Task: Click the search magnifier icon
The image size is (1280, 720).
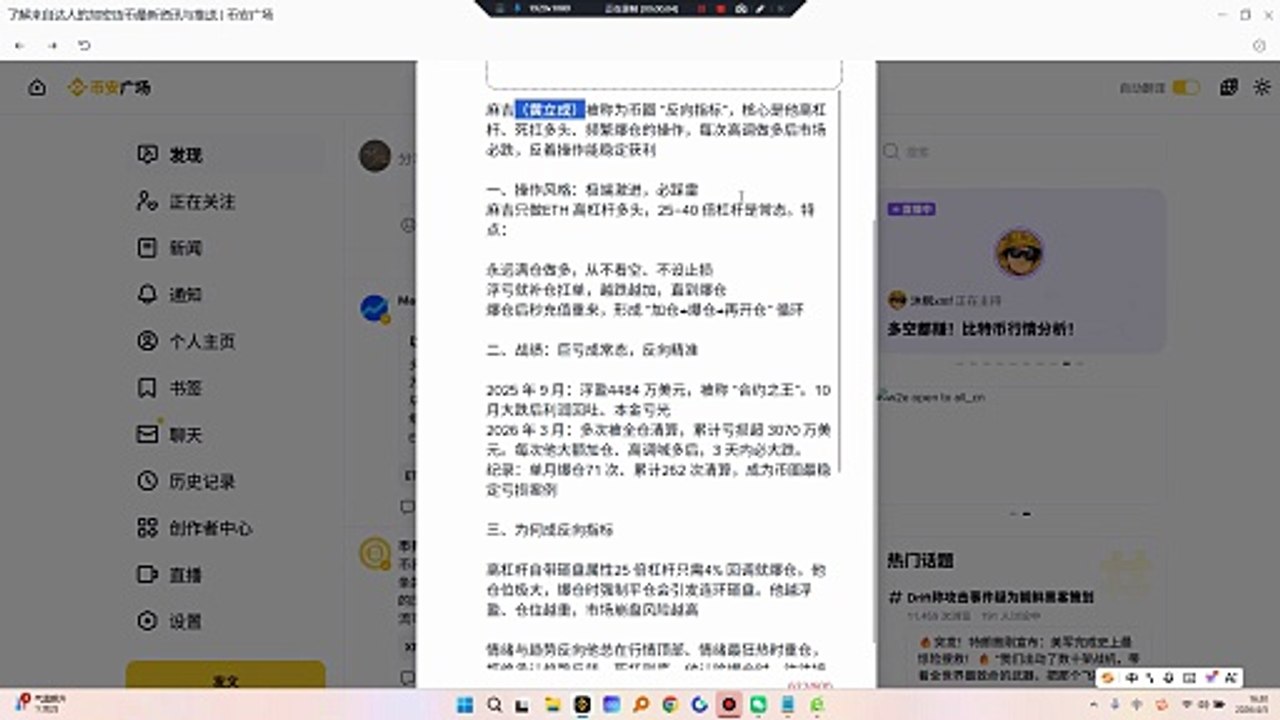Action: pos(891,152)
